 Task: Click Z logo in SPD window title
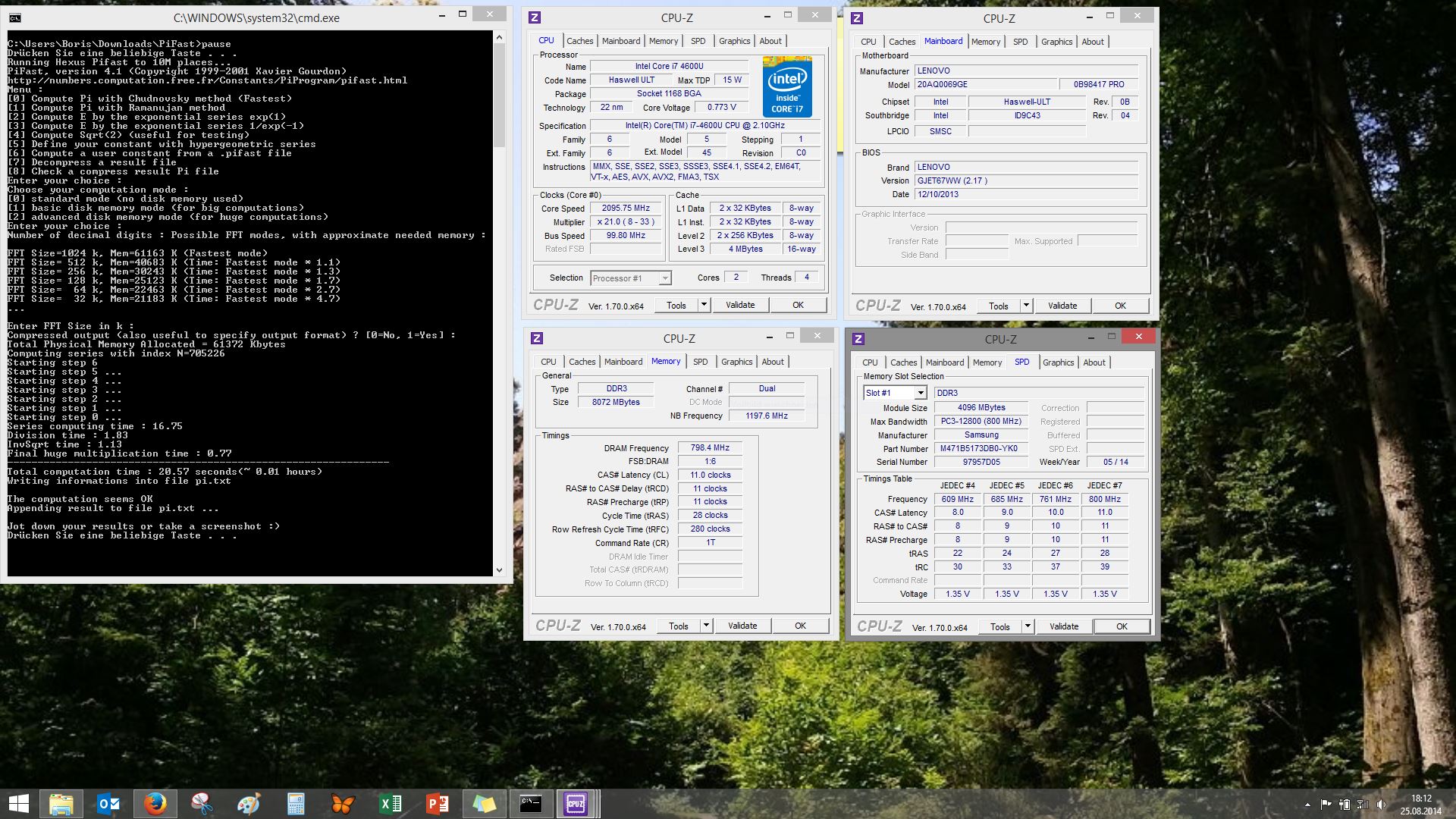click(x=858, y=339)
